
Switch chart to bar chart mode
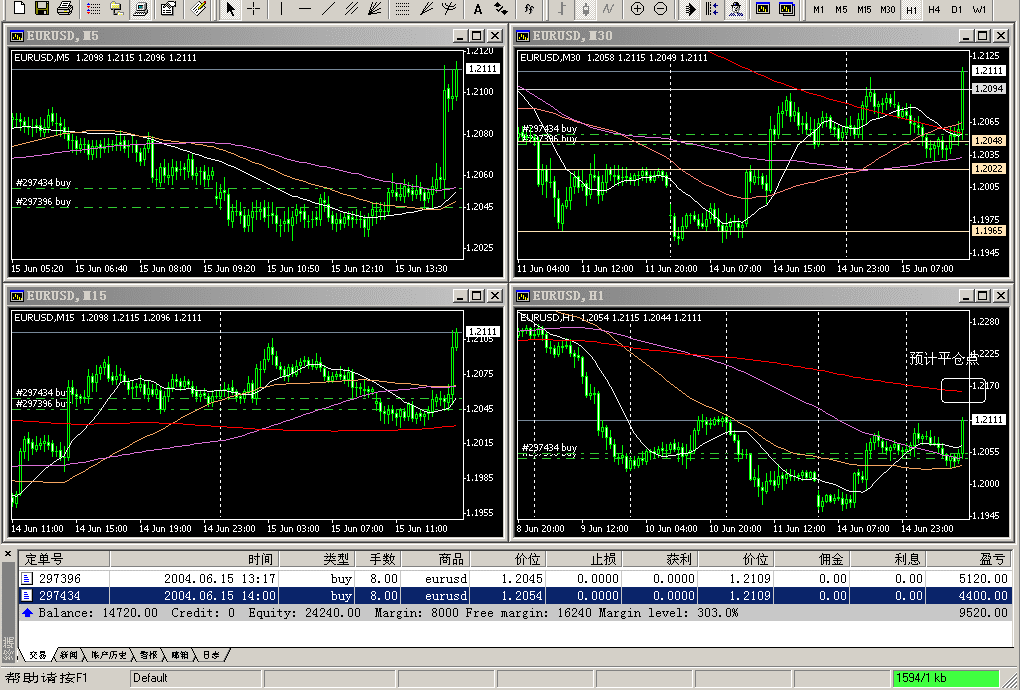coord(562,8)
